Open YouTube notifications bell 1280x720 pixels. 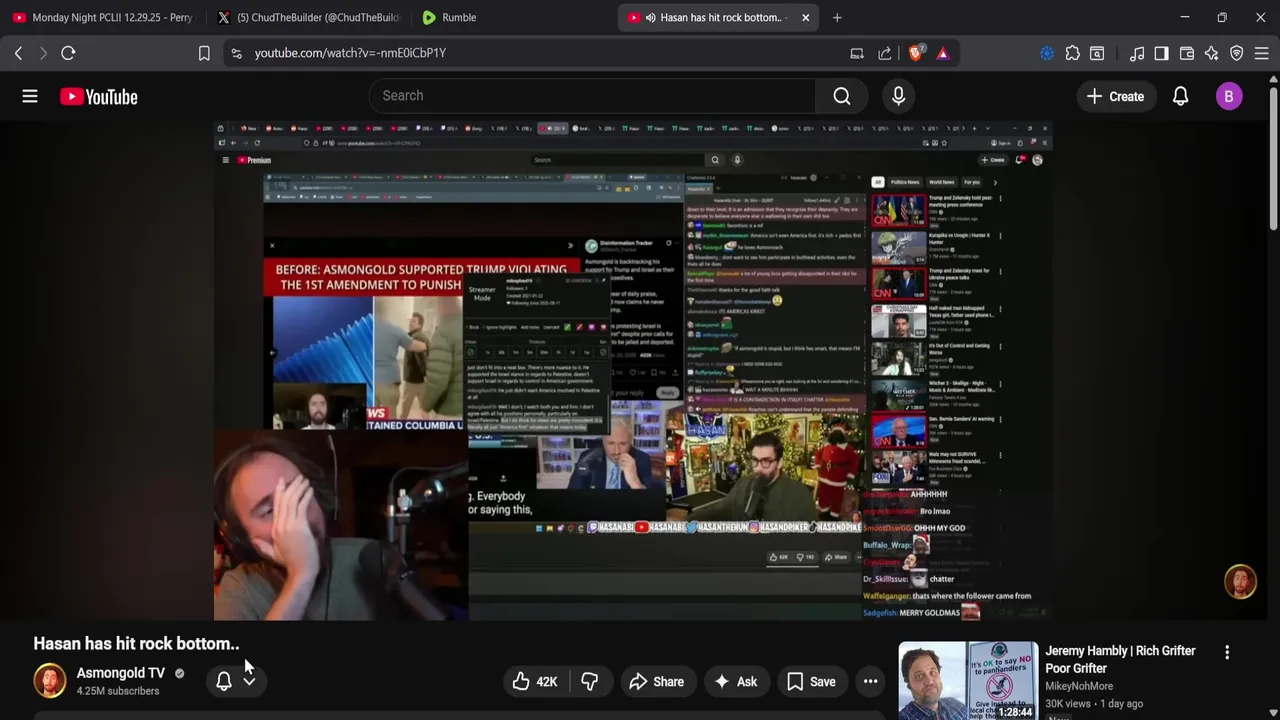coord(1181,96)
